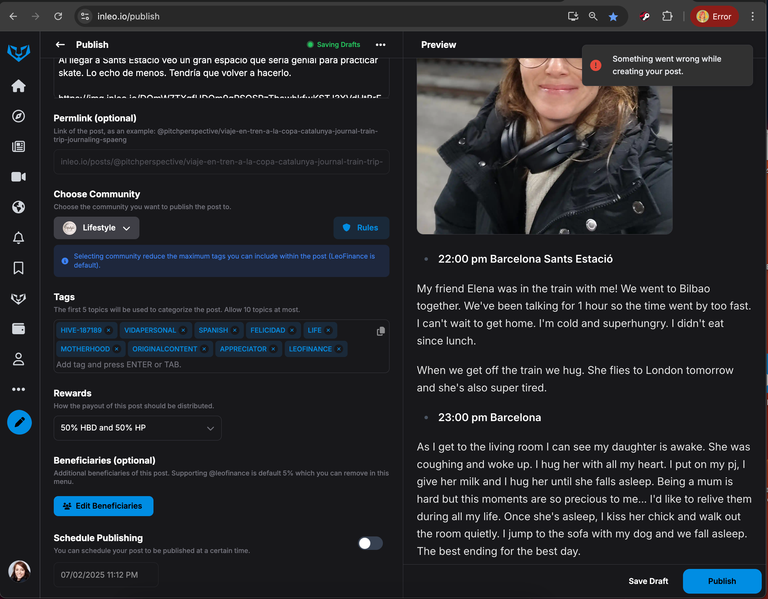Remove the HIVE-187189 tag
768x599 pixels.
pyautogui.click(x=109, y=330)
